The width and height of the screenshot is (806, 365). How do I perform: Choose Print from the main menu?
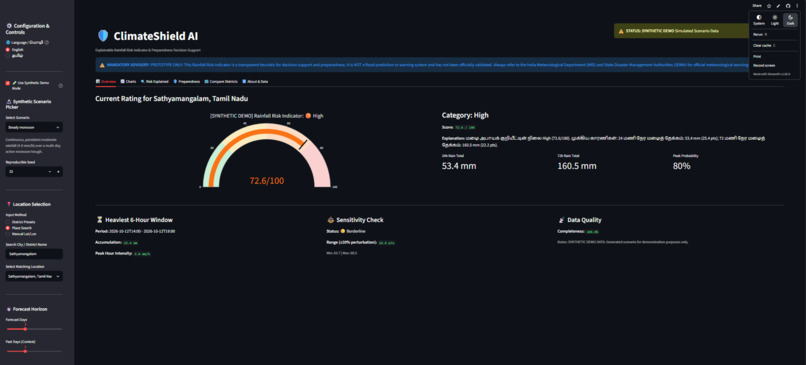point(774,57)
